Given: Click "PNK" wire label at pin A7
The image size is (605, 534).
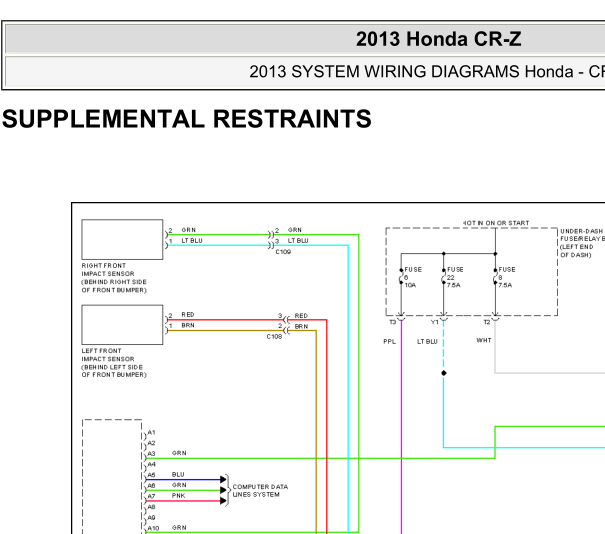Looking at the screenshot, I should 179,495.
